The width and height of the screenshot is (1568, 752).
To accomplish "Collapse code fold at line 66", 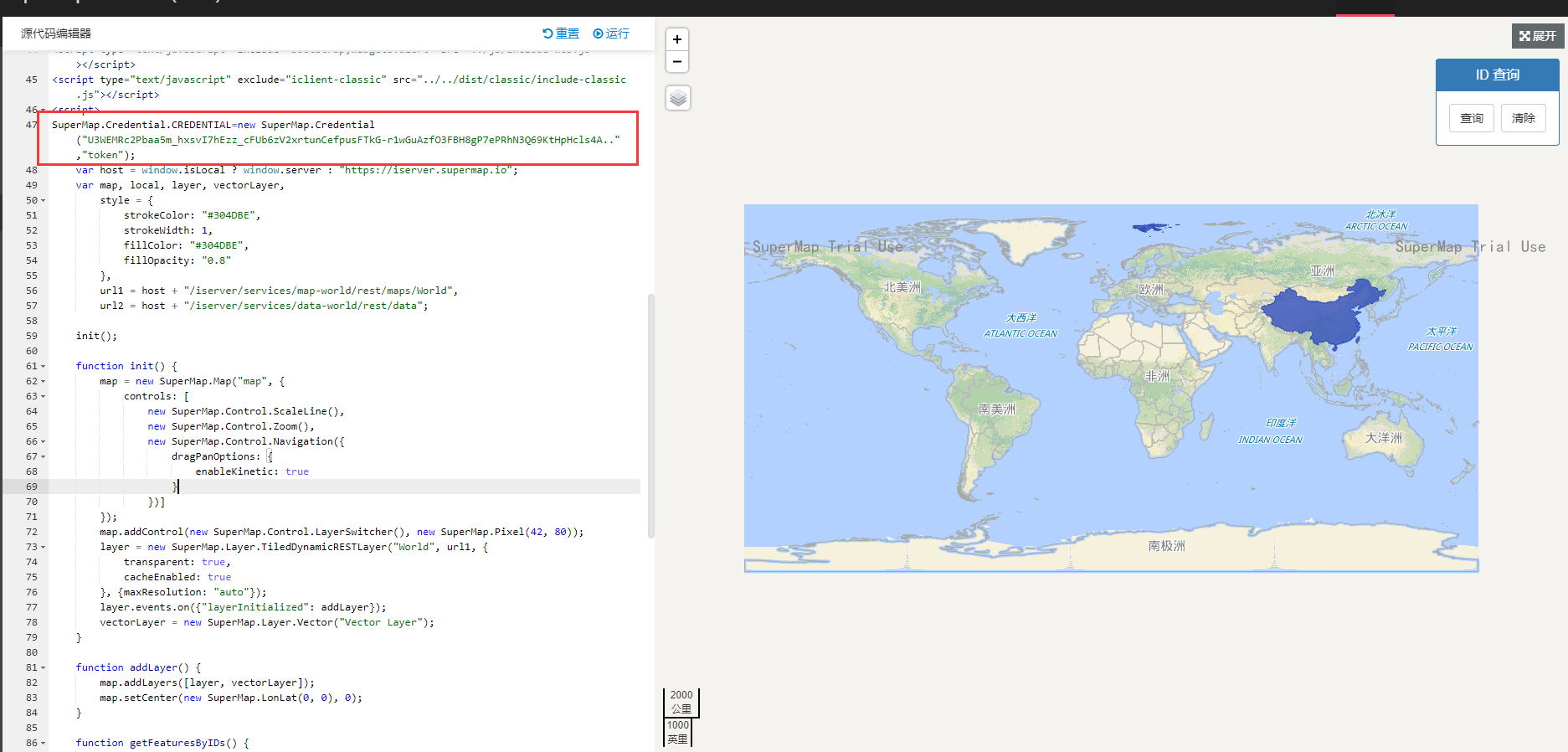I will [44, 441].
